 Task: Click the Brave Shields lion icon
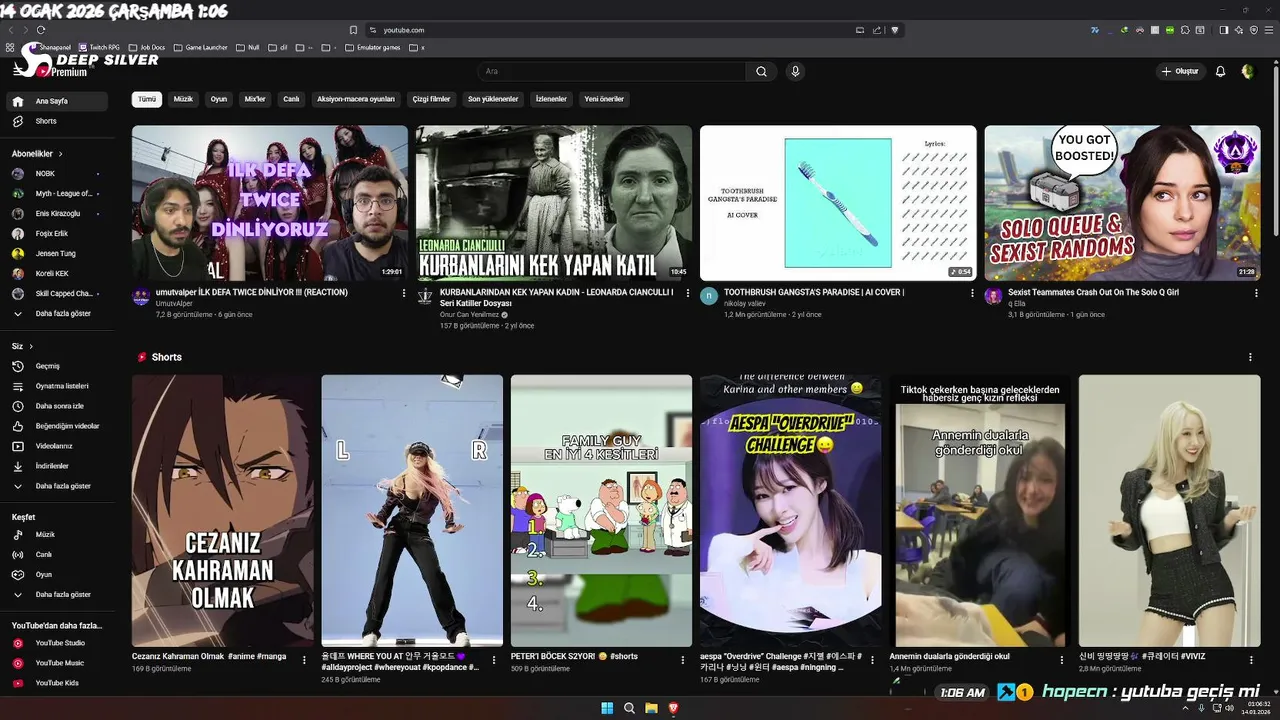[x=895, y=30]
